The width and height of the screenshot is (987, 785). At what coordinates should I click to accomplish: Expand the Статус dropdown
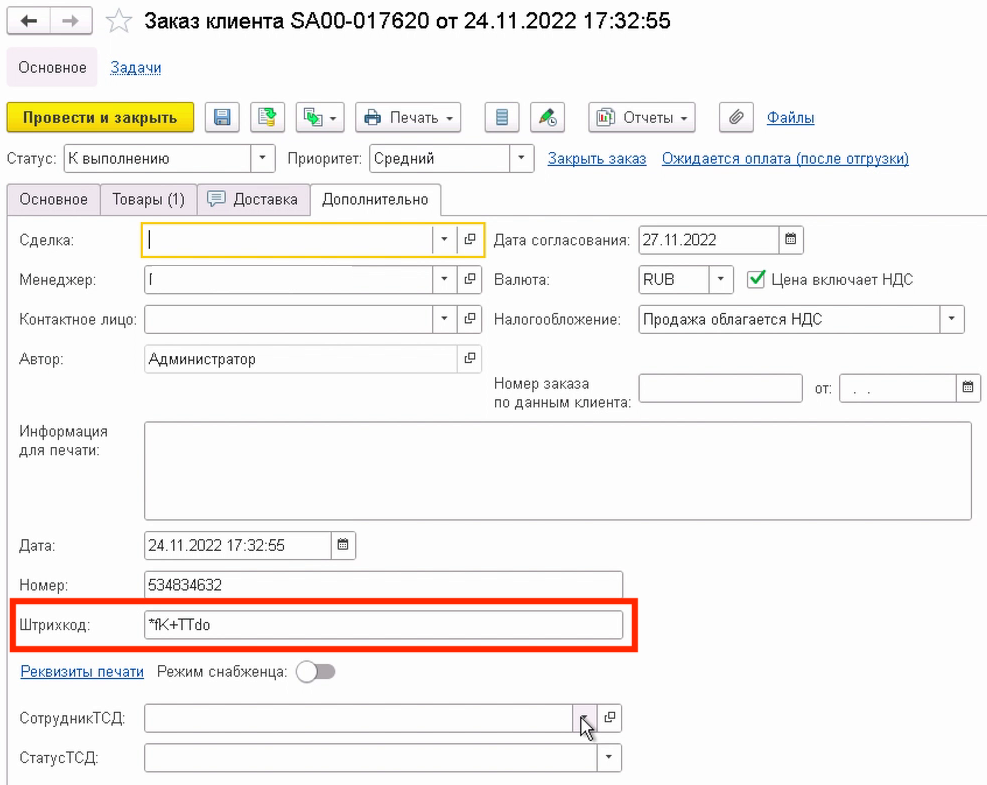(262, 158)
